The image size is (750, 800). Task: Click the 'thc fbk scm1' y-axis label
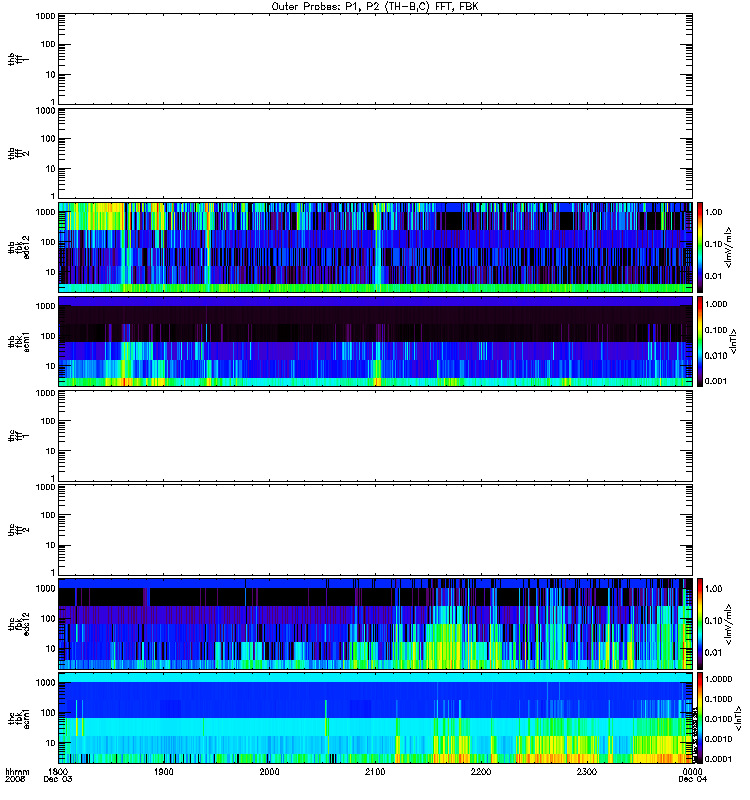(18, 718)
